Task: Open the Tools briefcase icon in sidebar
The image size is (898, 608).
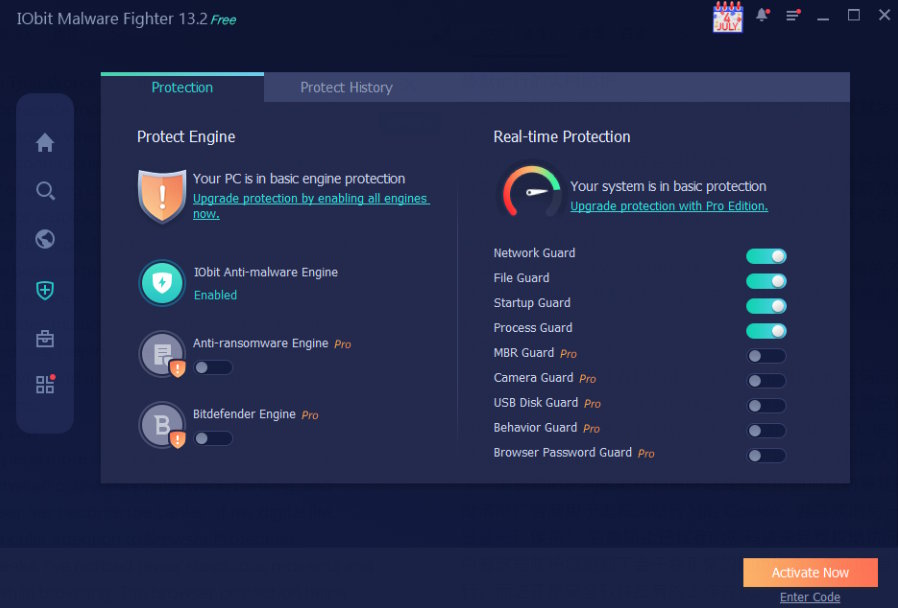Action: pos(45,338)
